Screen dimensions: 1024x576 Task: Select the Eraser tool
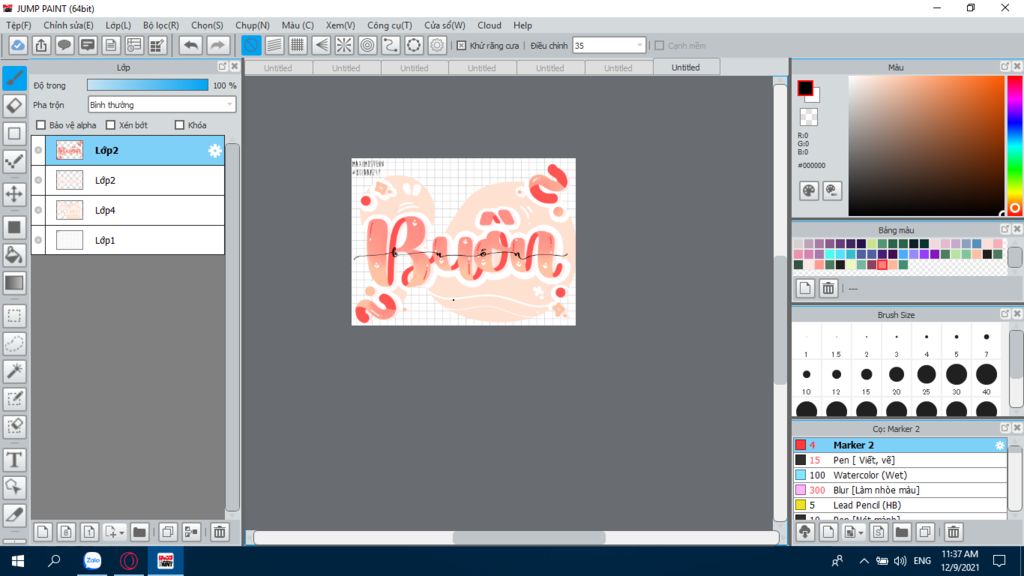coord(14,106)
